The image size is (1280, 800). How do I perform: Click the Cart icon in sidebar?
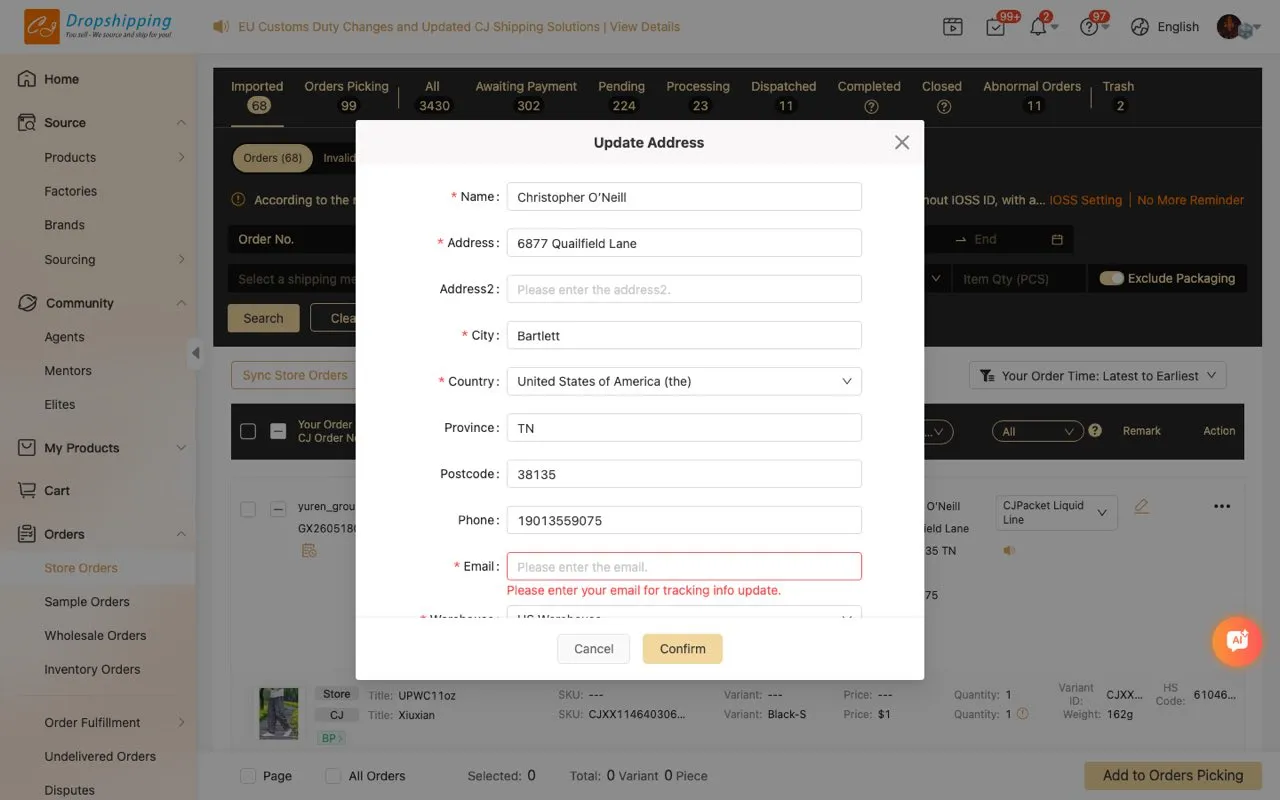pyautogui.click(x=27, y=490)
